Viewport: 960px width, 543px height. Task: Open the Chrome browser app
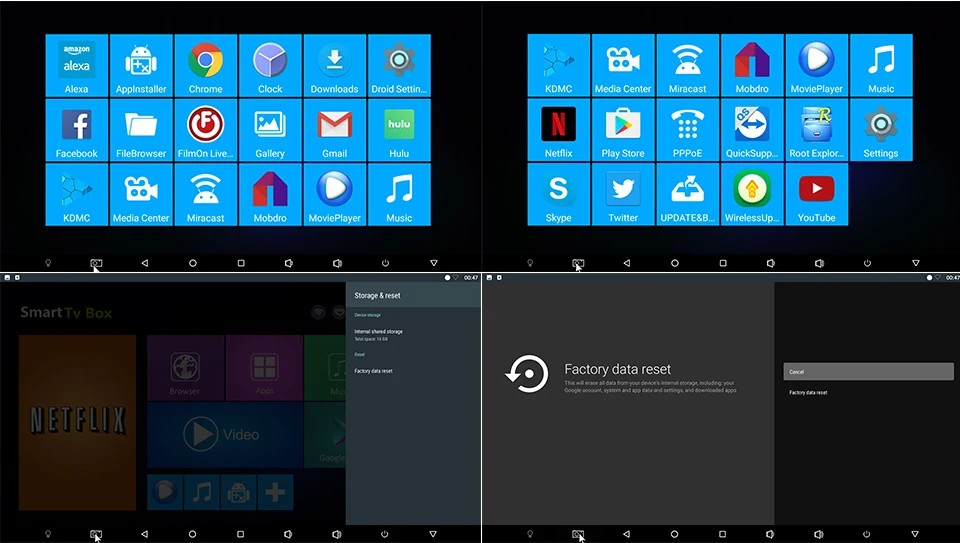coord(206,66)
